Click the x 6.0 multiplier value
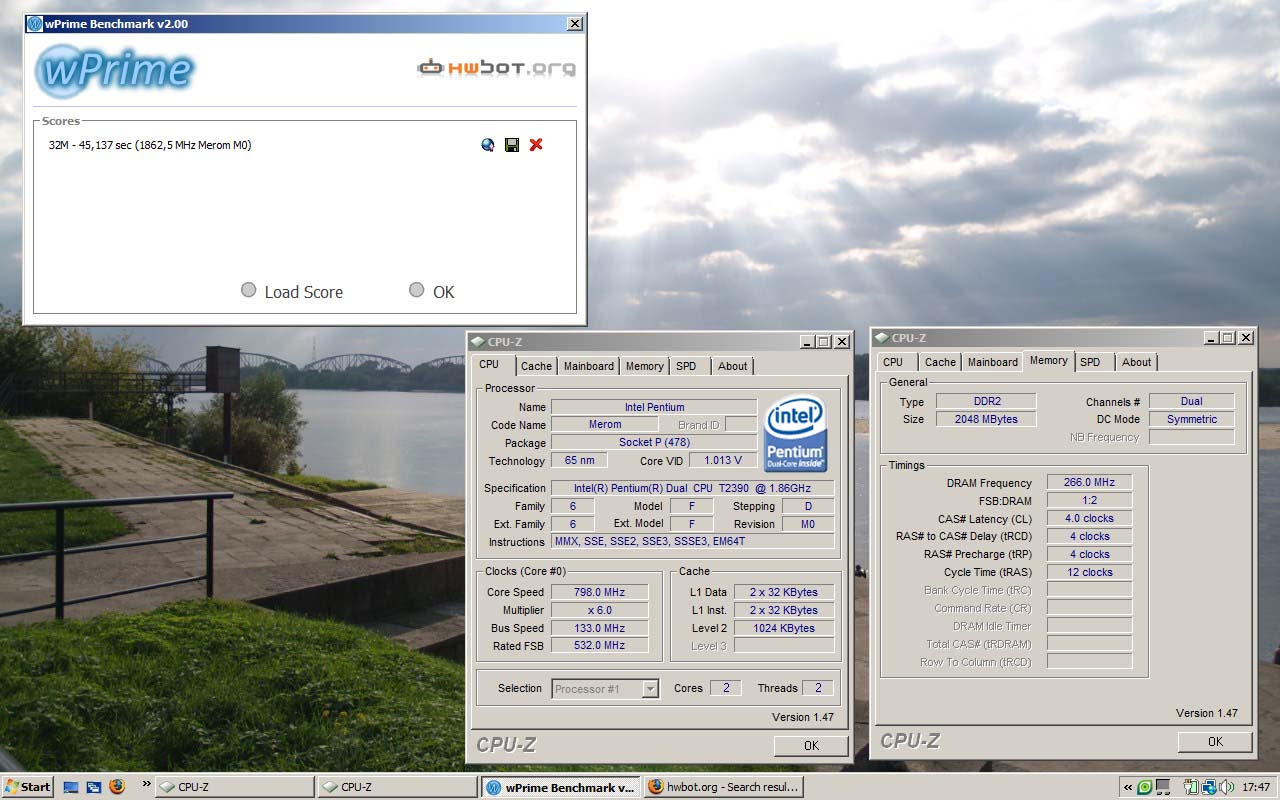Viewport: 1280px width, 800px height. tap(599, 610)
